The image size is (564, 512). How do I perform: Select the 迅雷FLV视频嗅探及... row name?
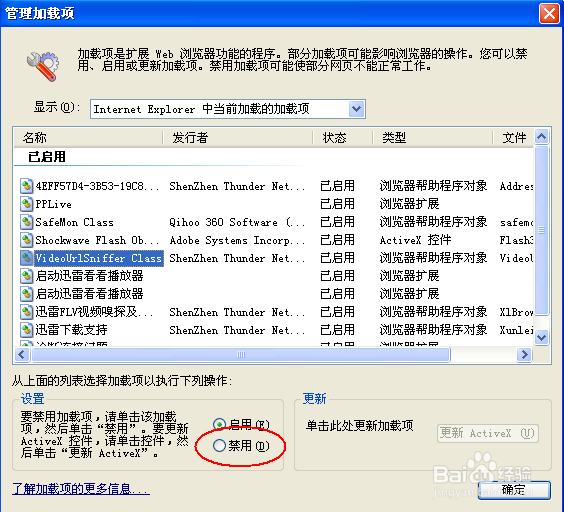pos(94,312)
